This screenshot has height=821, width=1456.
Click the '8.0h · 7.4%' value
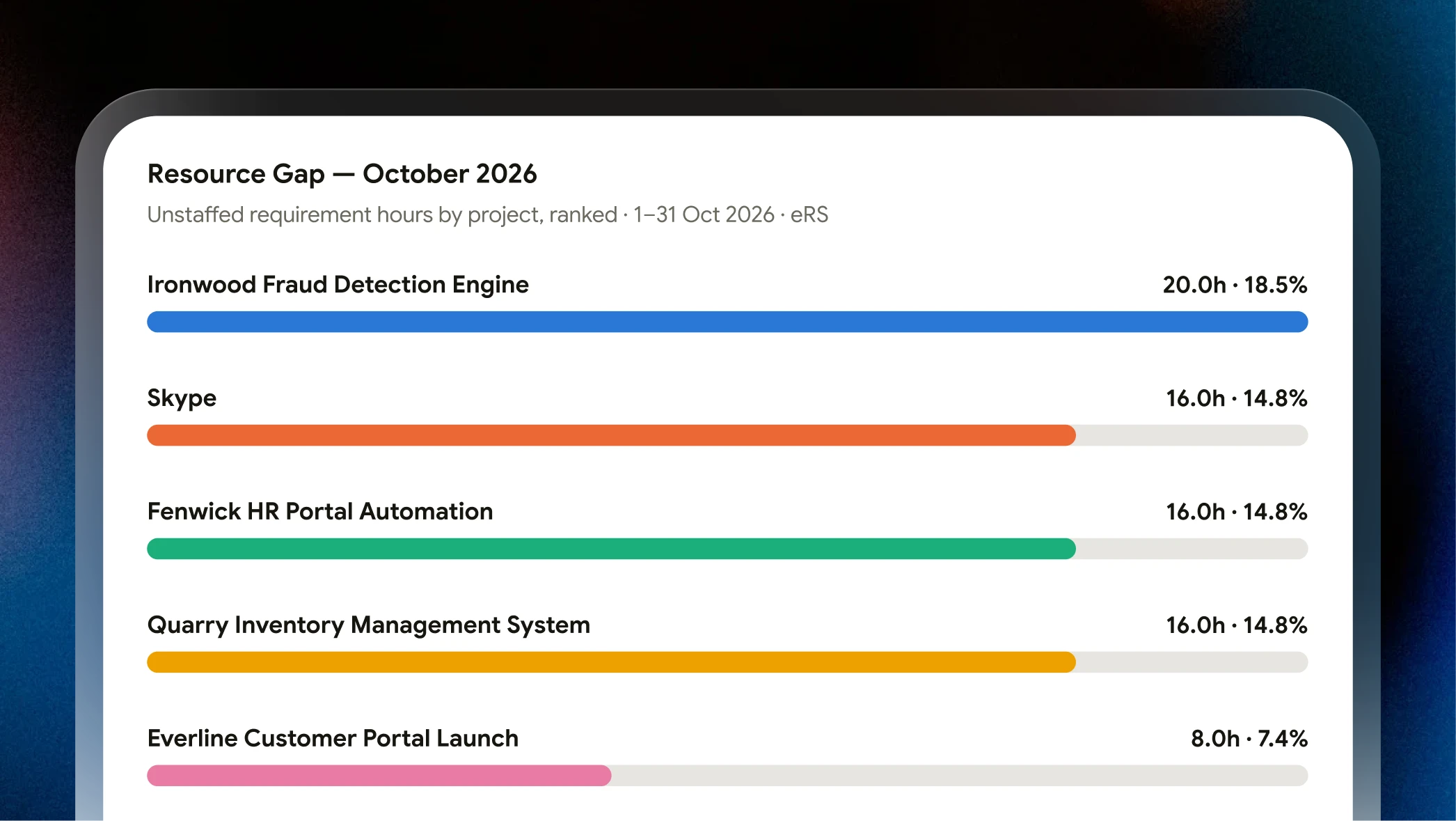click(1249, 739)
